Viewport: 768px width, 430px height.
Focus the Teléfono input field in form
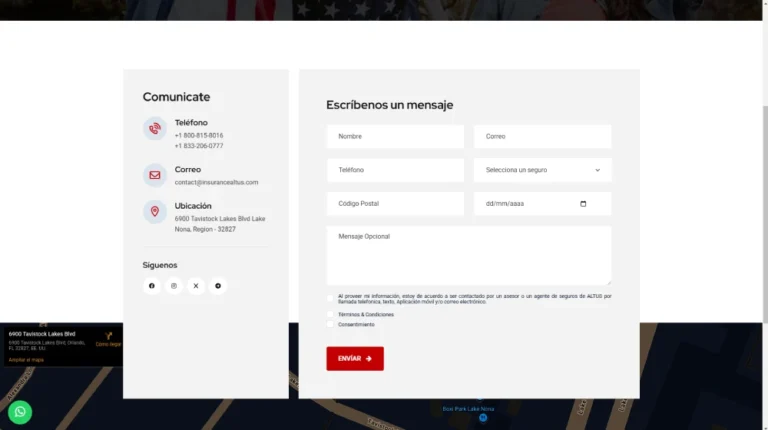[395, 170]
